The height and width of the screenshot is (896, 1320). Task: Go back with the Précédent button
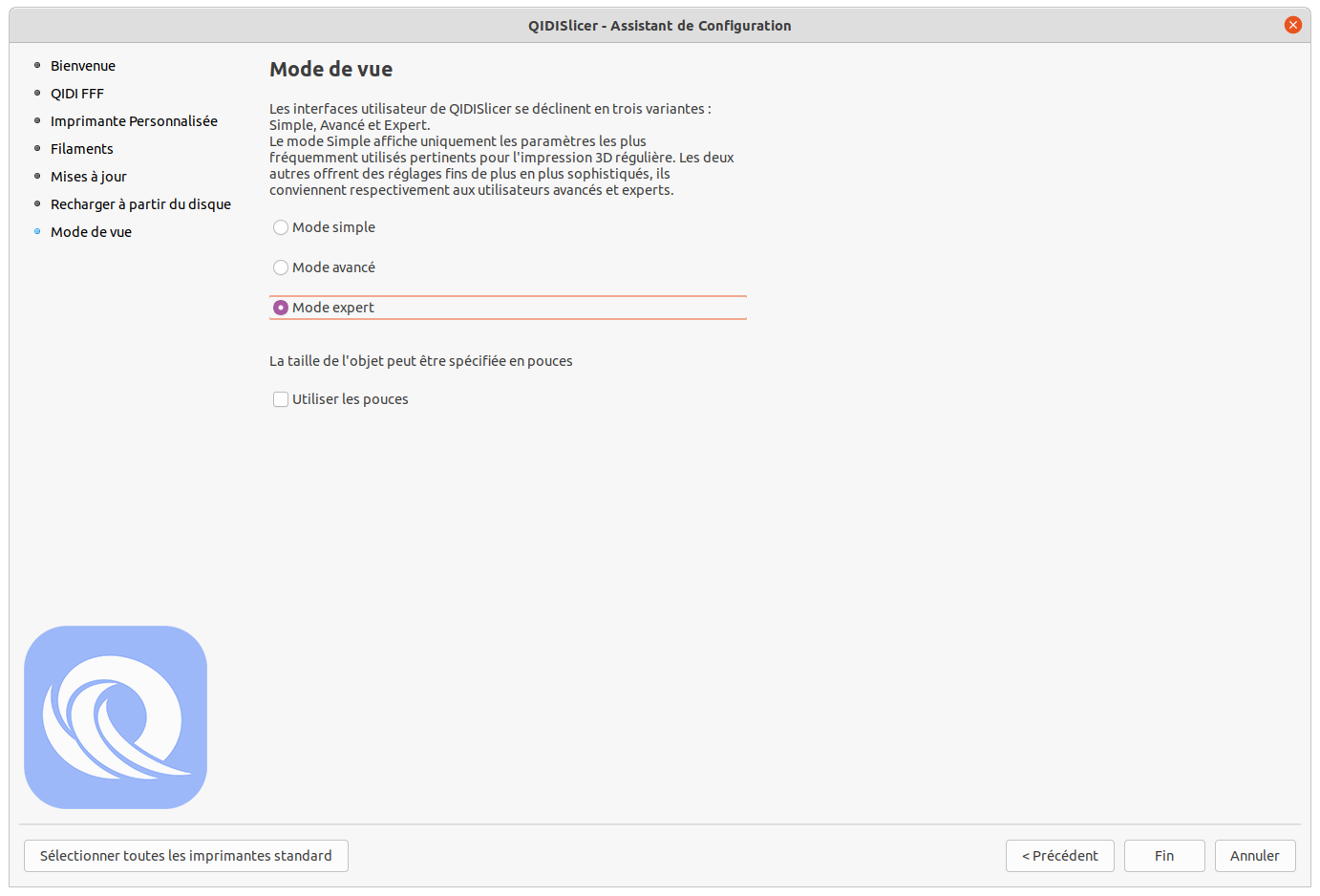[x=1059, y=856]
